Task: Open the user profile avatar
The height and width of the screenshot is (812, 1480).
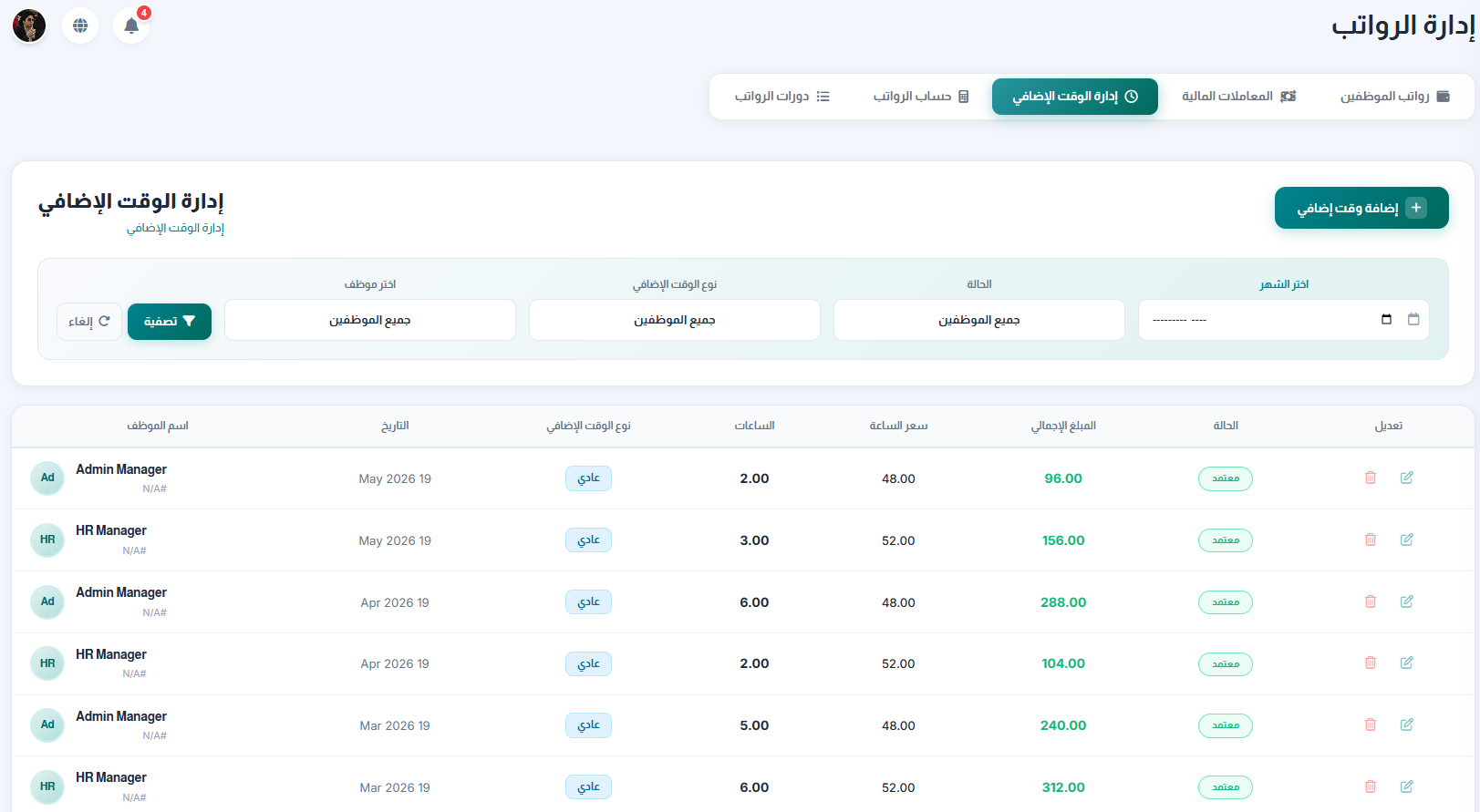Action: click(29, 26)
